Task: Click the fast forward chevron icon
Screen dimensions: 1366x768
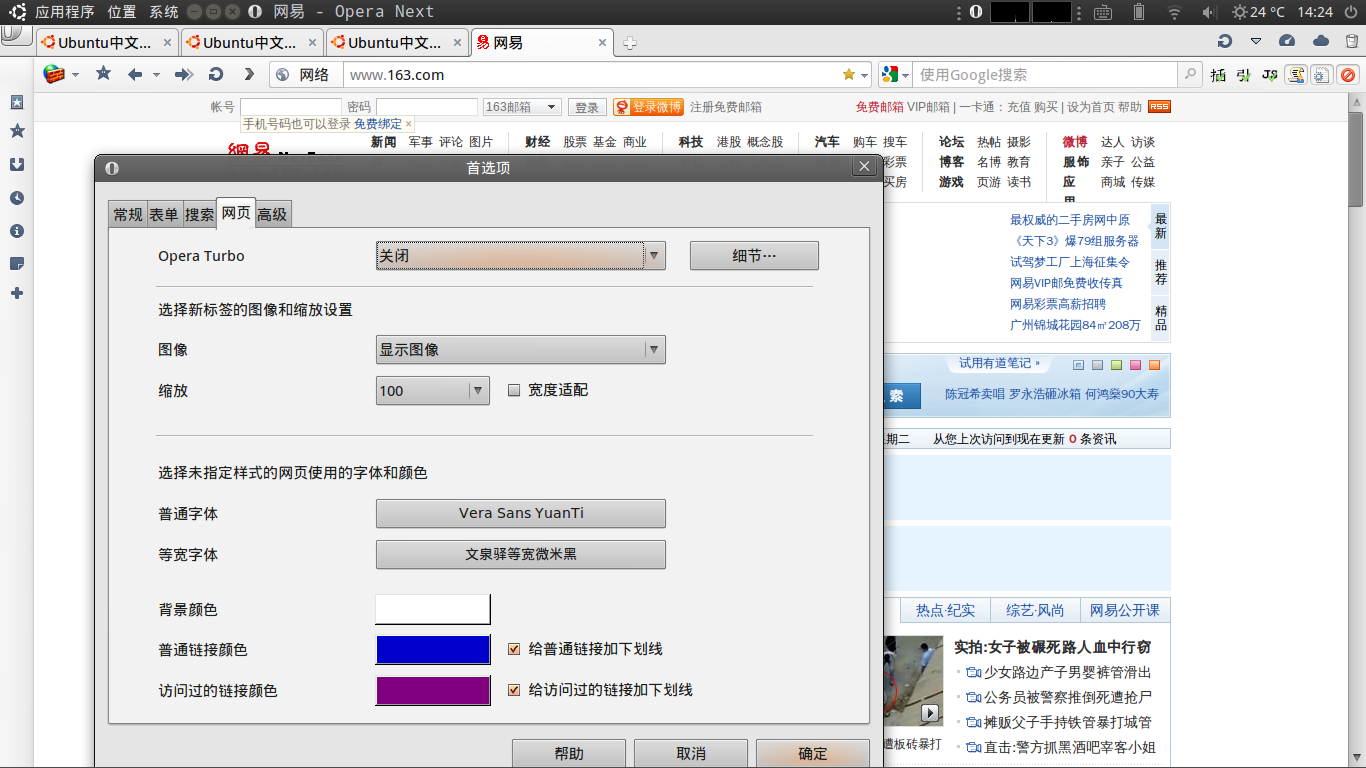Action: click(249, 74)
